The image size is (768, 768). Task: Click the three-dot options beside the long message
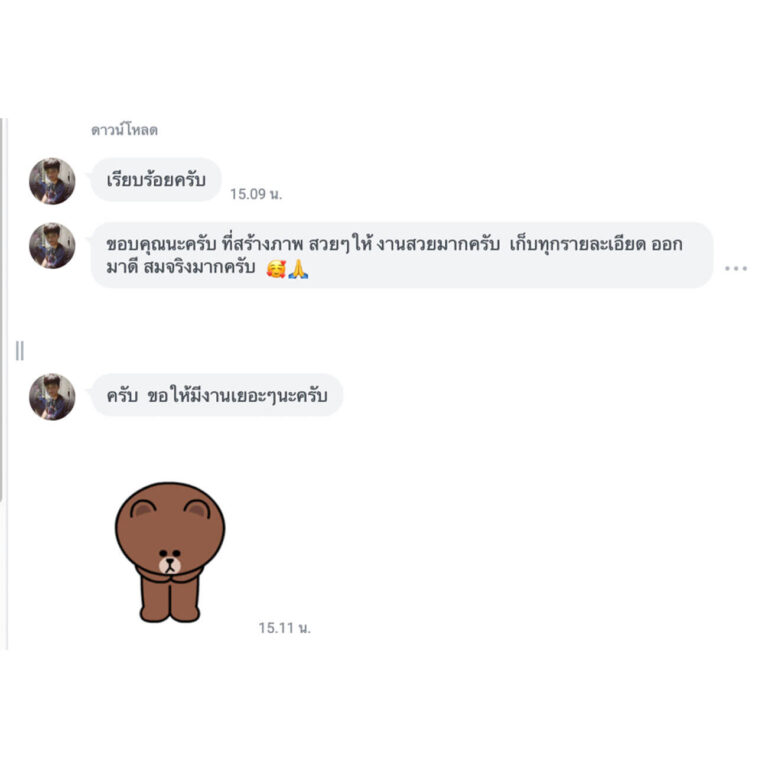pyautogui.click(x=736, y=268)
